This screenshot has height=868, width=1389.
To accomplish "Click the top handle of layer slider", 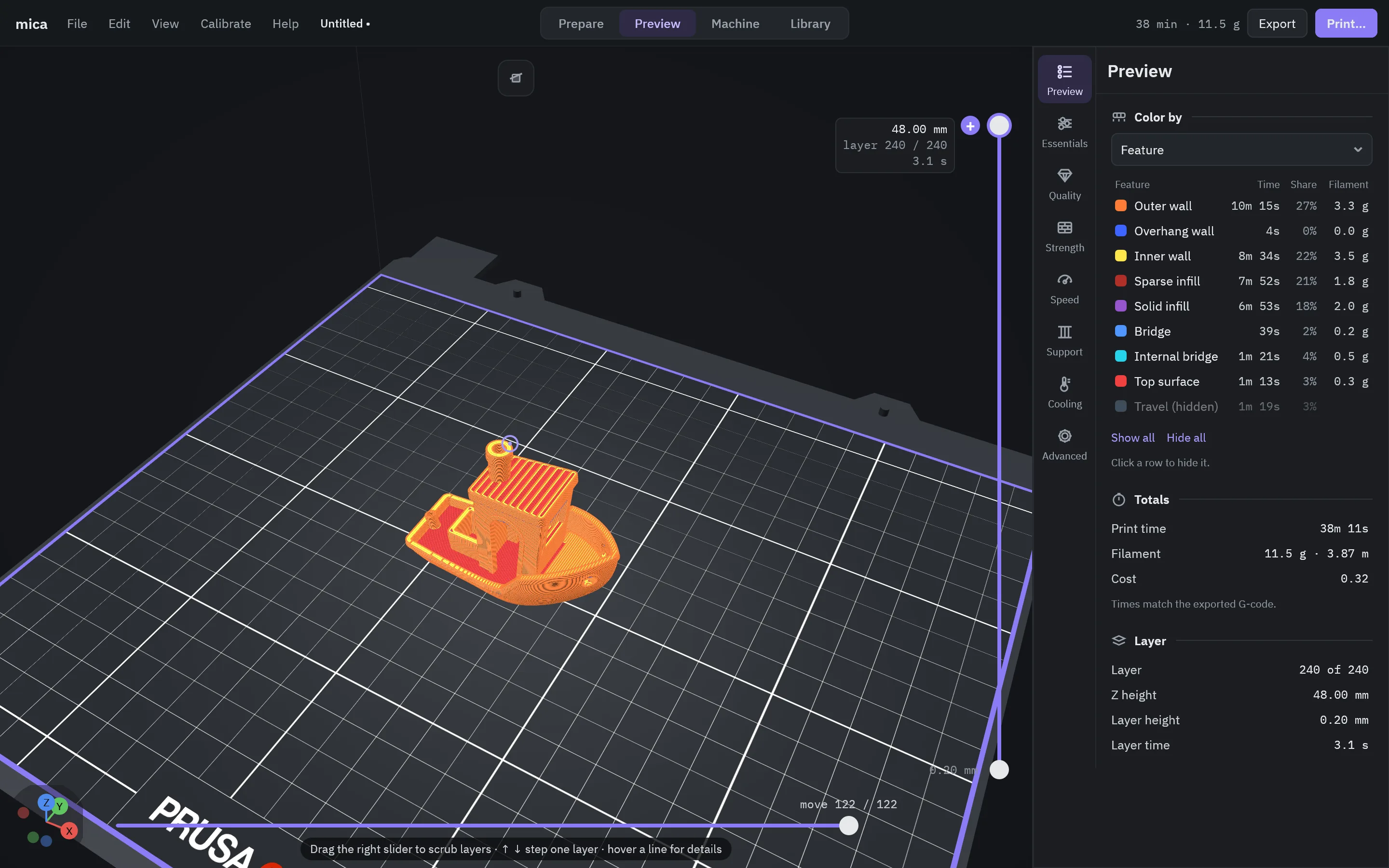I will click(x=999, y=126).
